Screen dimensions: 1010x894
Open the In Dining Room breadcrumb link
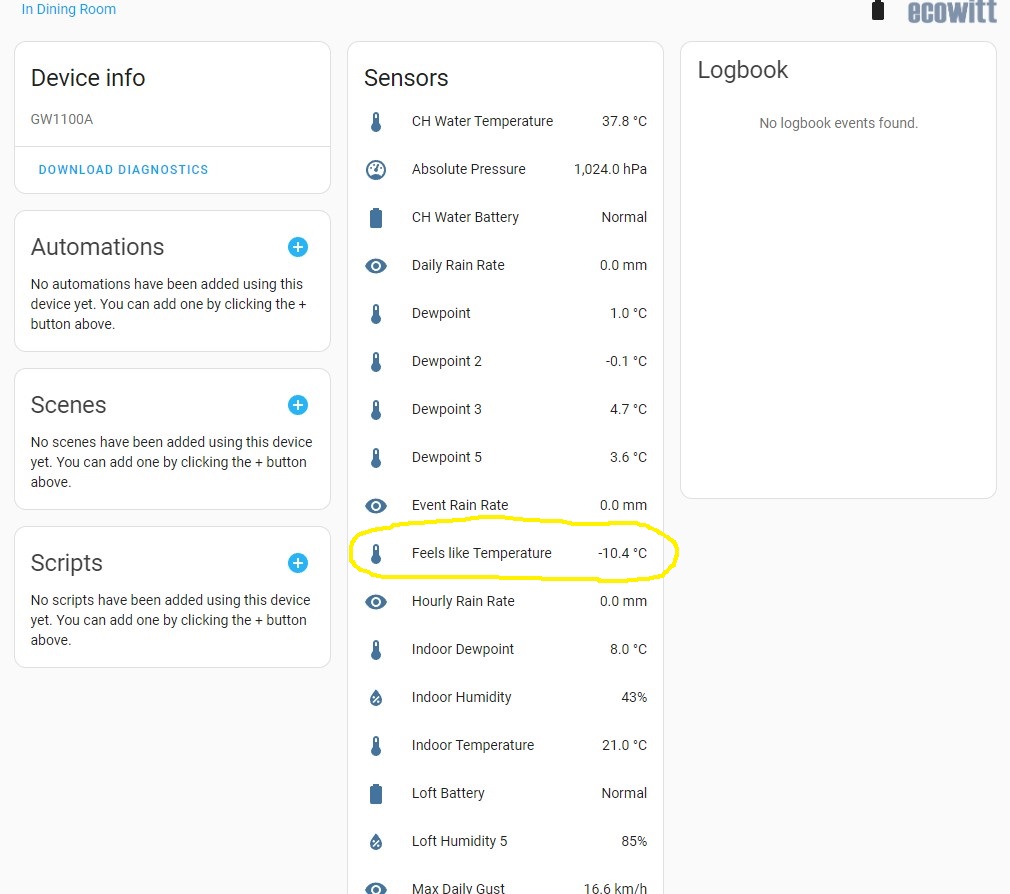click(x=68, y=9)
